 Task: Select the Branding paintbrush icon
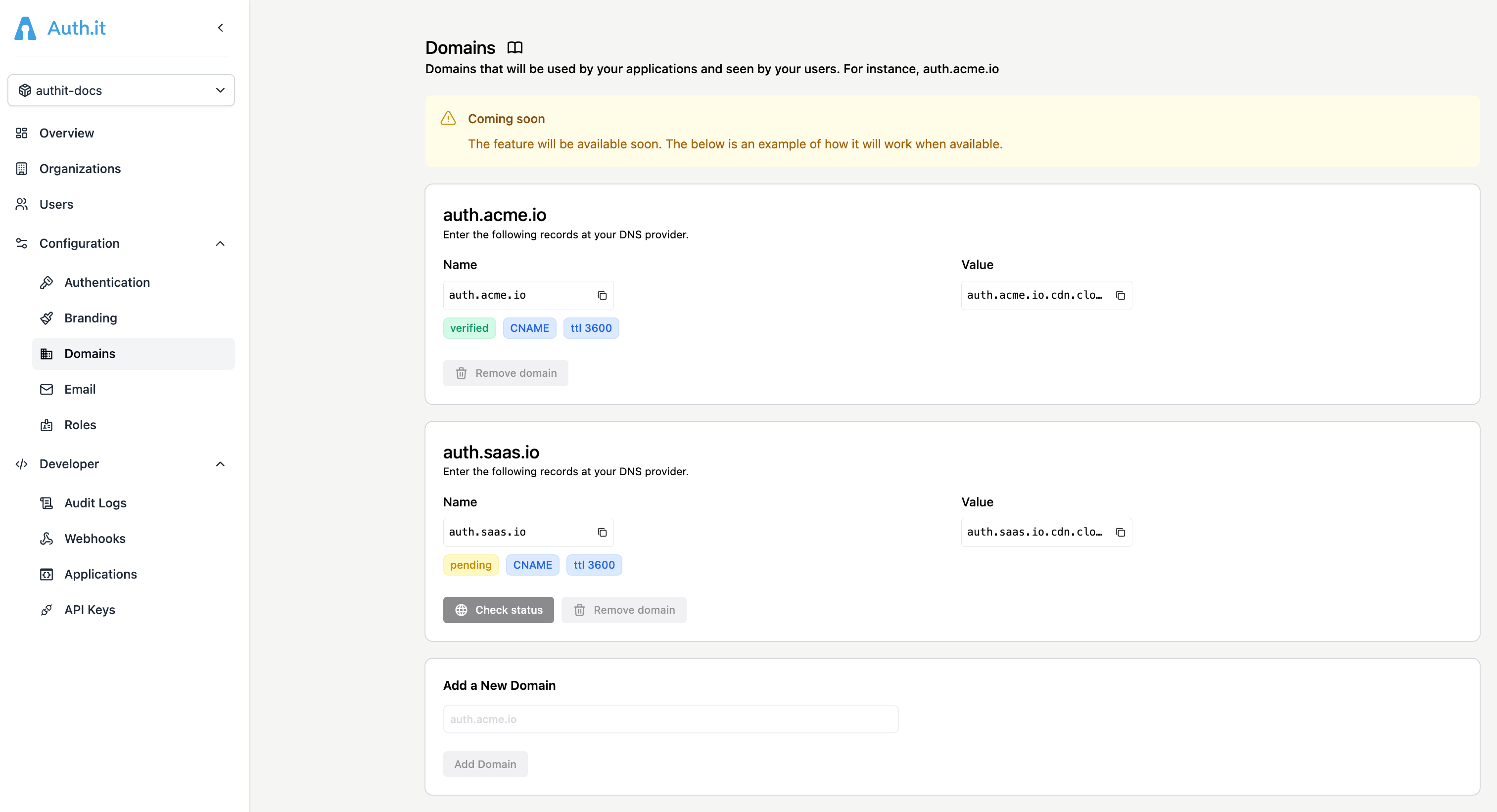[x=47, y=317]
